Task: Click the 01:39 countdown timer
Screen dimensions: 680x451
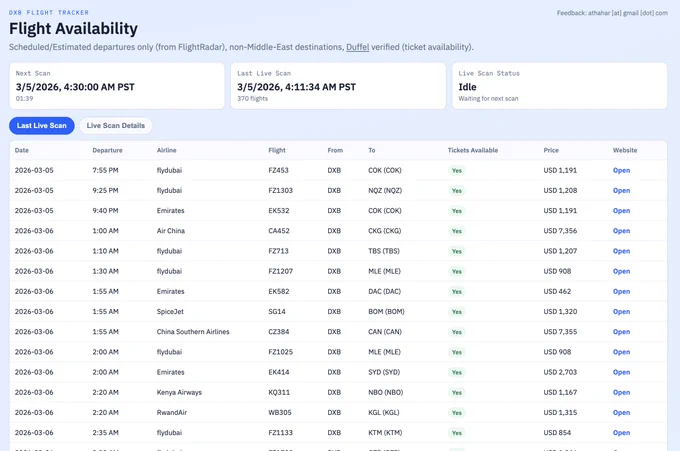Action: (x=24, y=98)
